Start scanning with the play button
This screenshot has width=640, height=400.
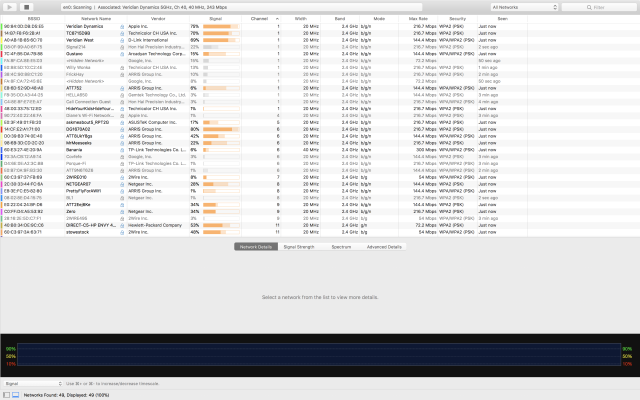[x=10, y=7]
